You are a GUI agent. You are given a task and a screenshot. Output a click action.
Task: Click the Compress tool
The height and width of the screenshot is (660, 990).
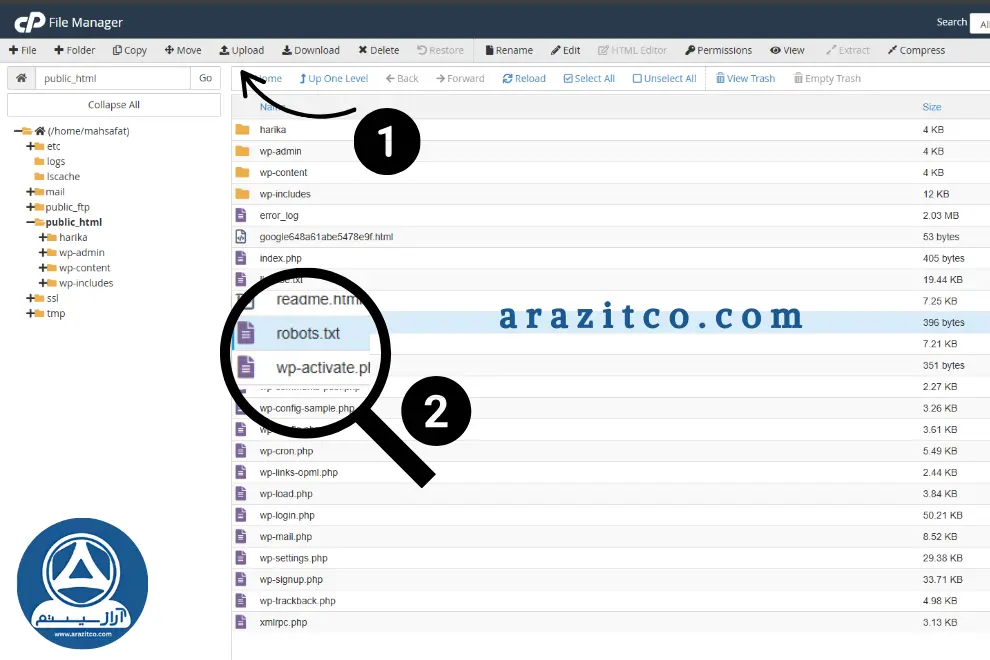click(916, 50)
